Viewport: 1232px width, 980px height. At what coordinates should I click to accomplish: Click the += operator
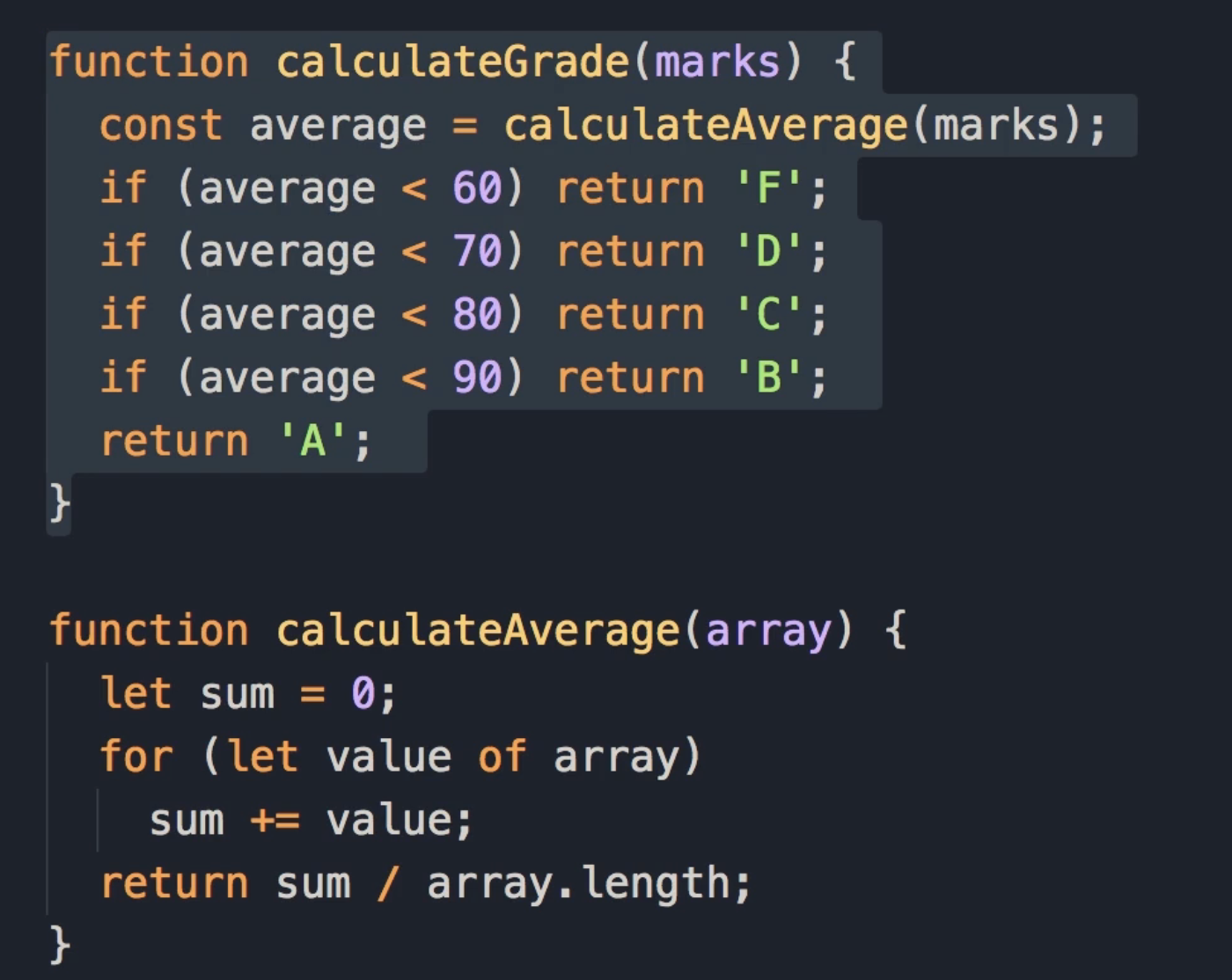275,821
